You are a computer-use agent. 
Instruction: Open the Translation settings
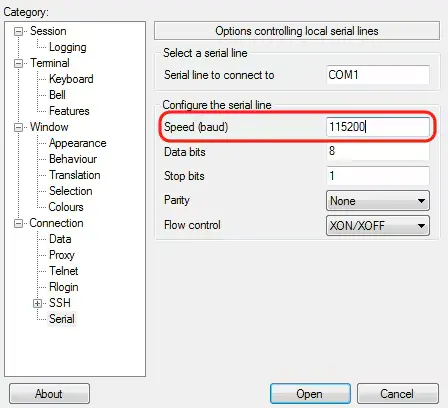pos(75,175)
